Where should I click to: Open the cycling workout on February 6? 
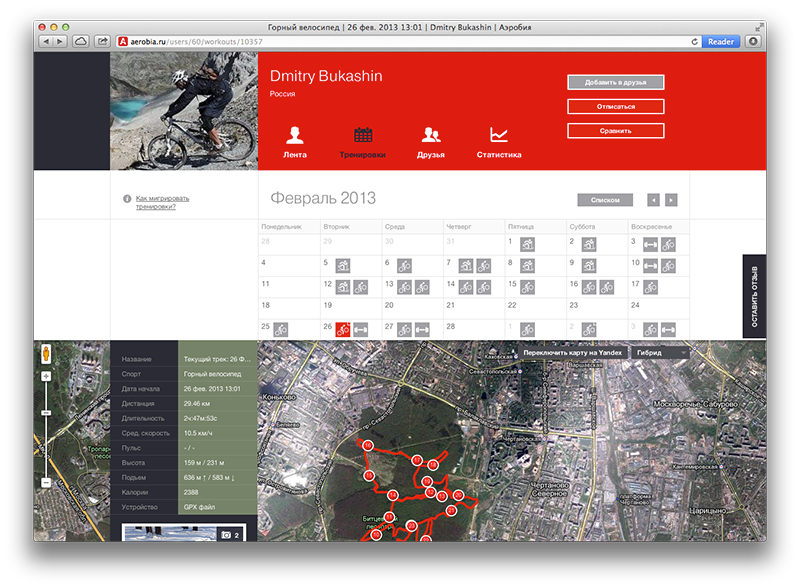point(404,266)
